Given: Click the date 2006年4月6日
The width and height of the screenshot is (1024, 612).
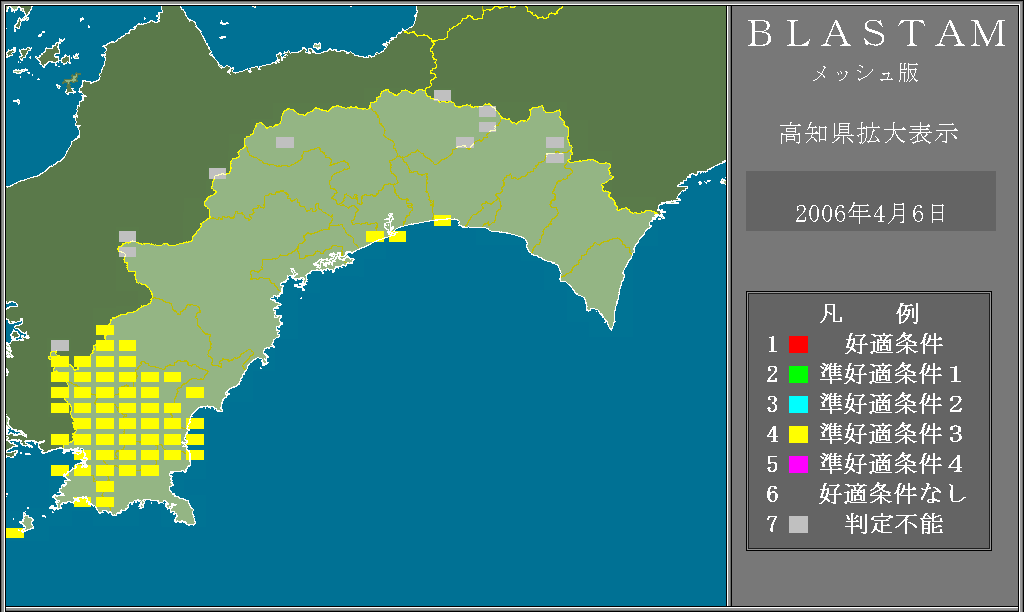Looking at the screenshot, I should 871,213.
